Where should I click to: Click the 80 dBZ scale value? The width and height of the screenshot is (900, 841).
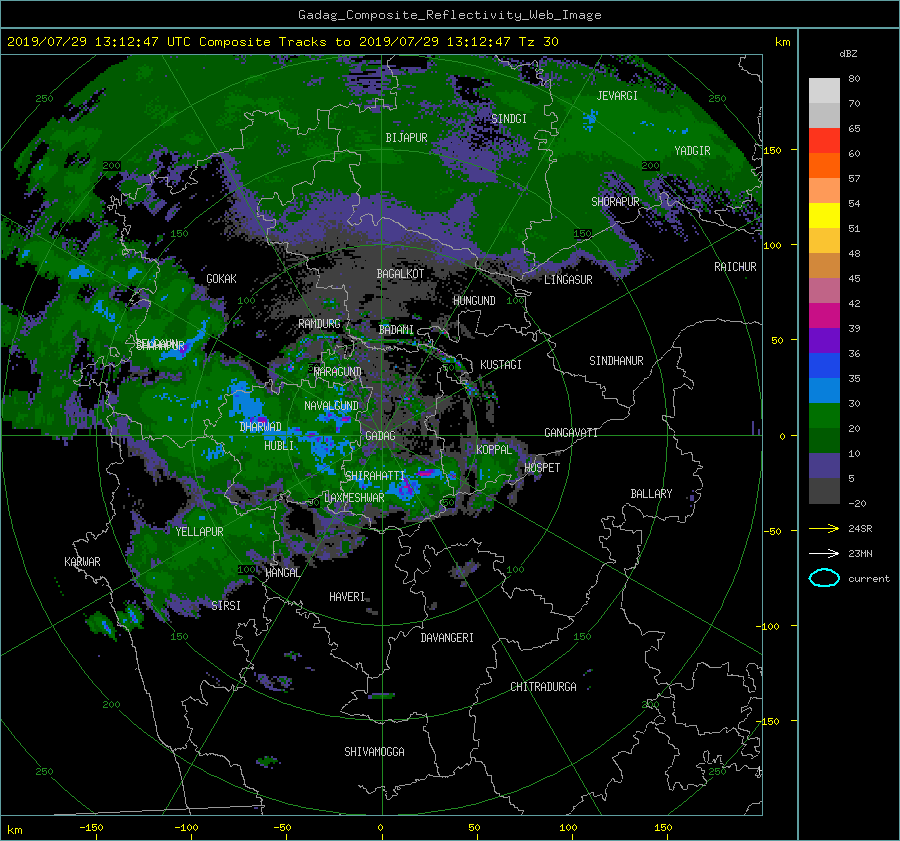(x=854, y=79)
